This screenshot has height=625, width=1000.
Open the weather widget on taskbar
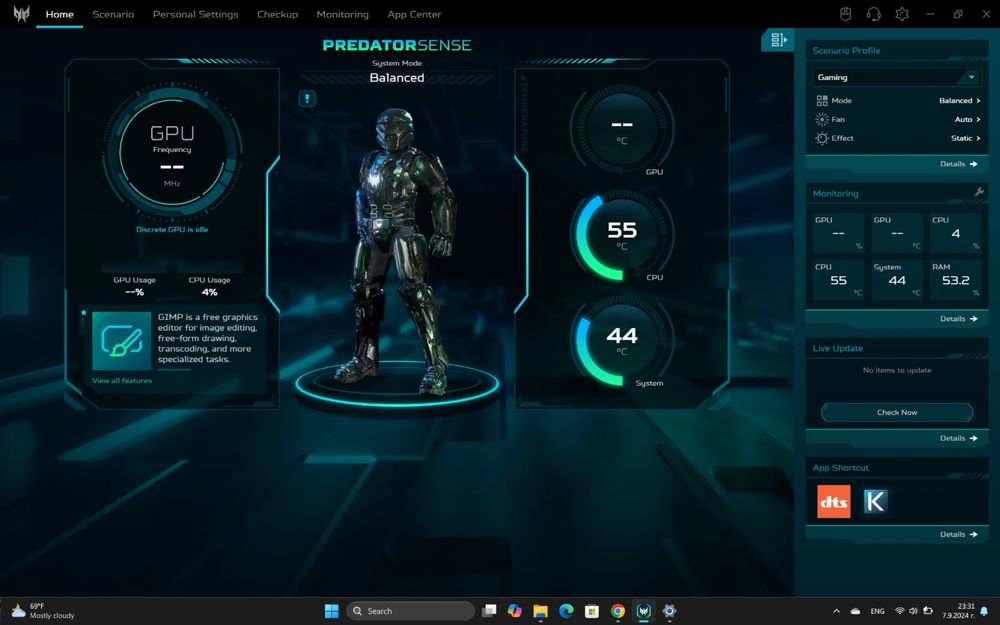click(x=43, y=611)
